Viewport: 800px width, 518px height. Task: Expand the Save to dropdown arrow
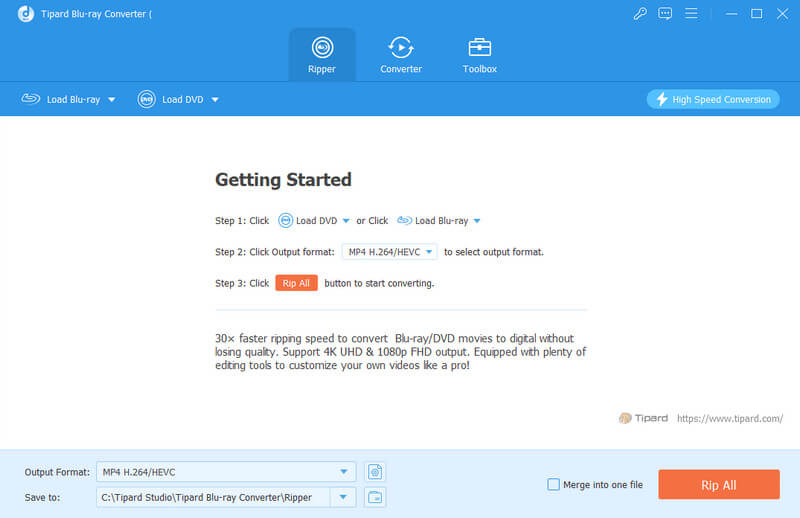[x=343, y=497]
